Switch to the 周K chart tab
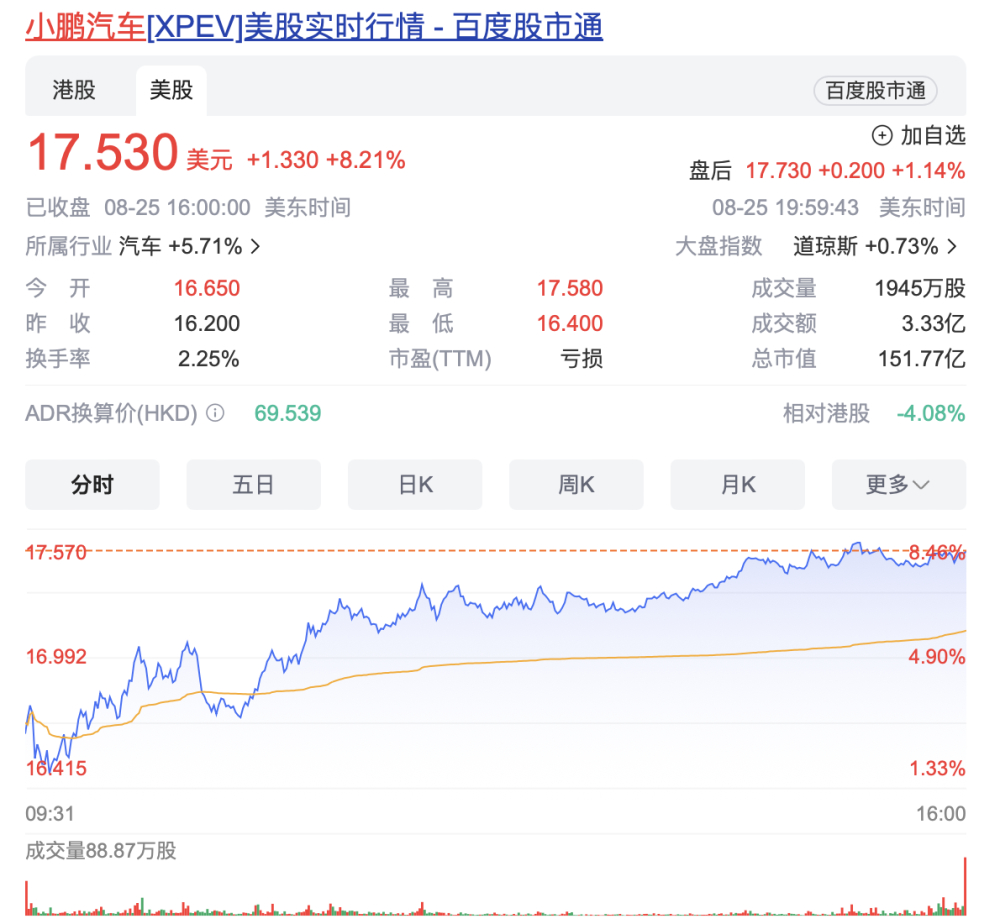Viewport: 1000px width, 924px height. pos(576,485)
